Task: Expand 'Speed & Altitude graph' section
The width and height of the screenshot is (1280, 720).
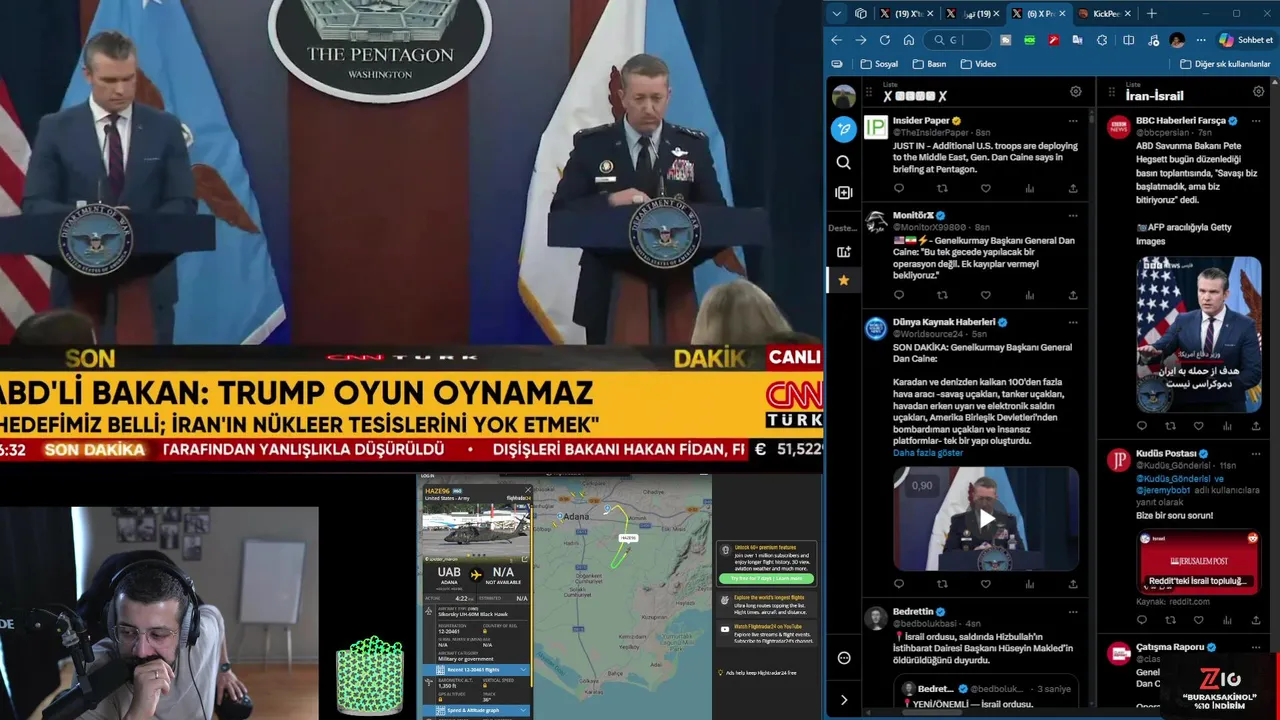Action: point(477,711)
